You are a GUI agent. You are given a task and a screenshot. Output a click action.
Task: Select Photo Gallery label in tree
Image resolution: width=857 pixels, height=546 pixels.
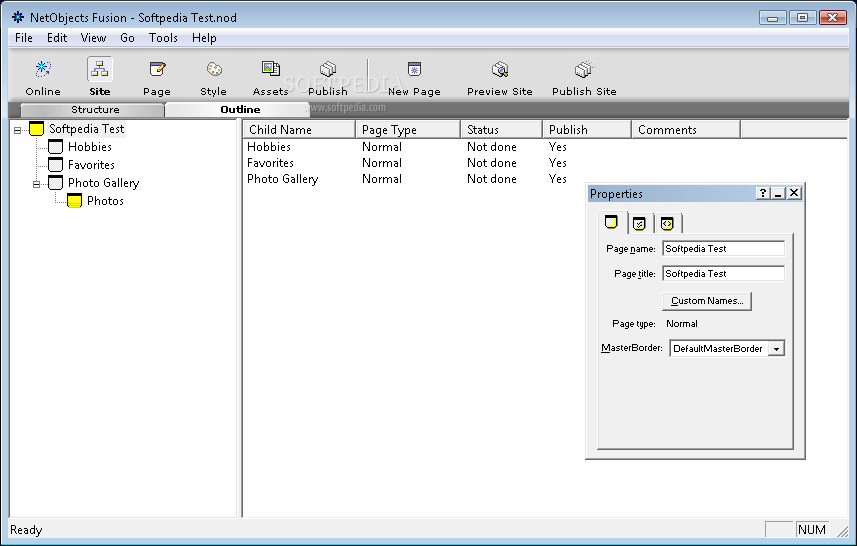coord(103,183)
